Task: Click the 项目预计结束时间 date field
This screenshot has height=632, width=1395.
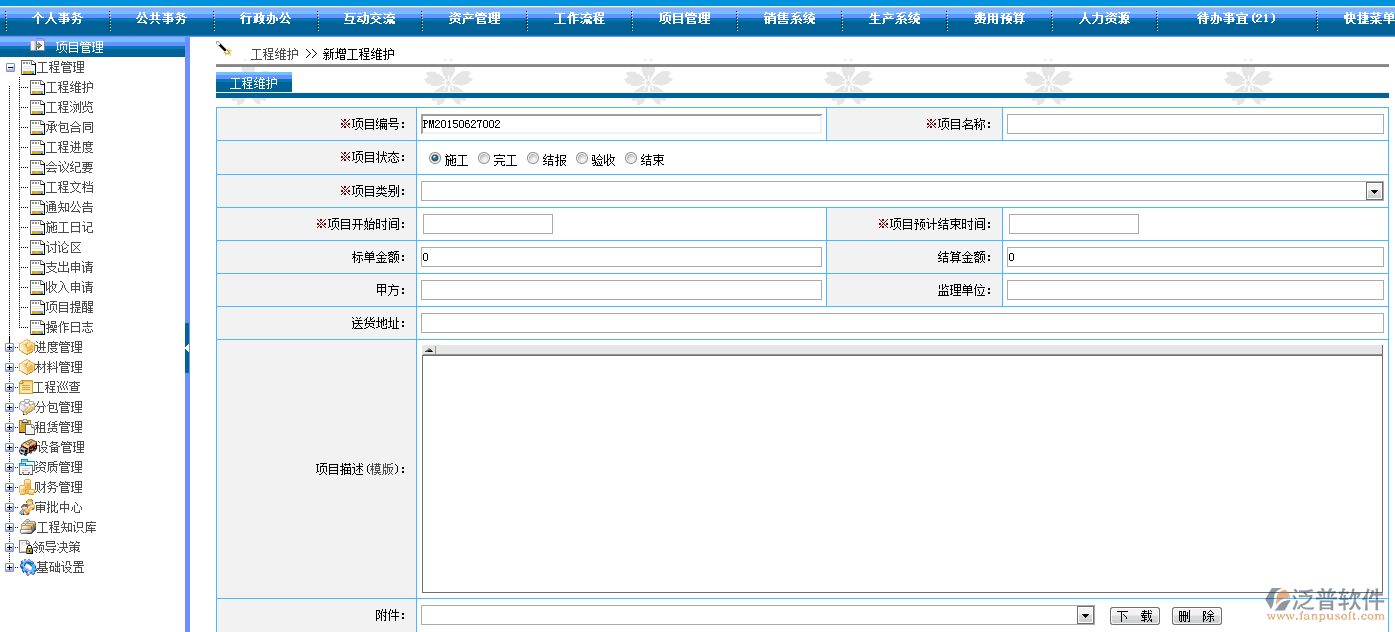Action: pyautogui.click(x=1074, y=224)
